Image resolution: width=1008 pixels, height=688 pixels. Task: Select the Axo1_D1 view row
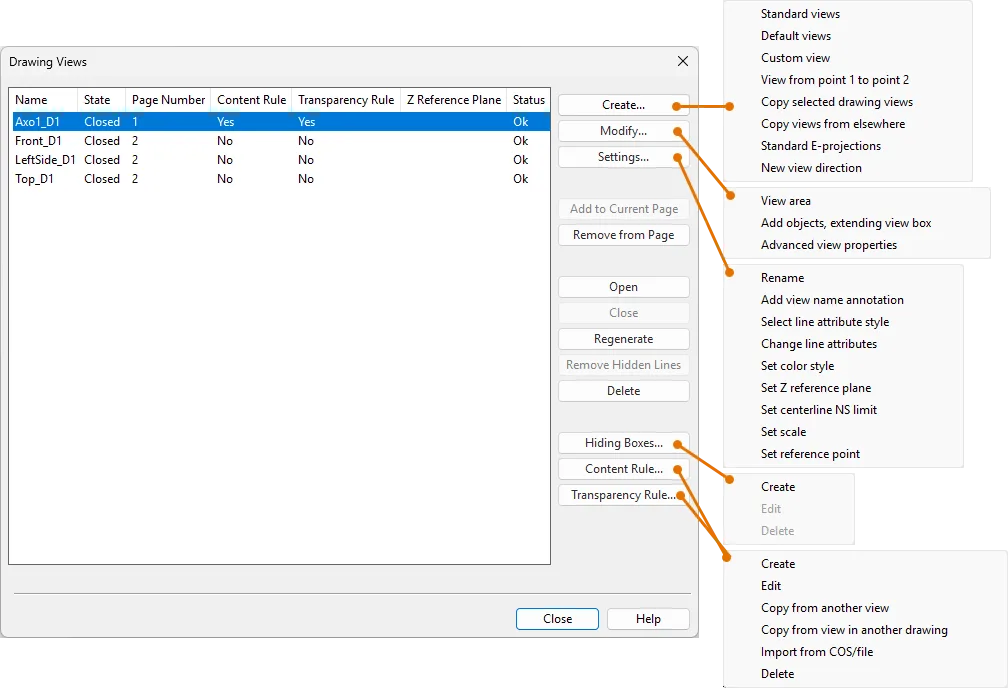[280, 122]
